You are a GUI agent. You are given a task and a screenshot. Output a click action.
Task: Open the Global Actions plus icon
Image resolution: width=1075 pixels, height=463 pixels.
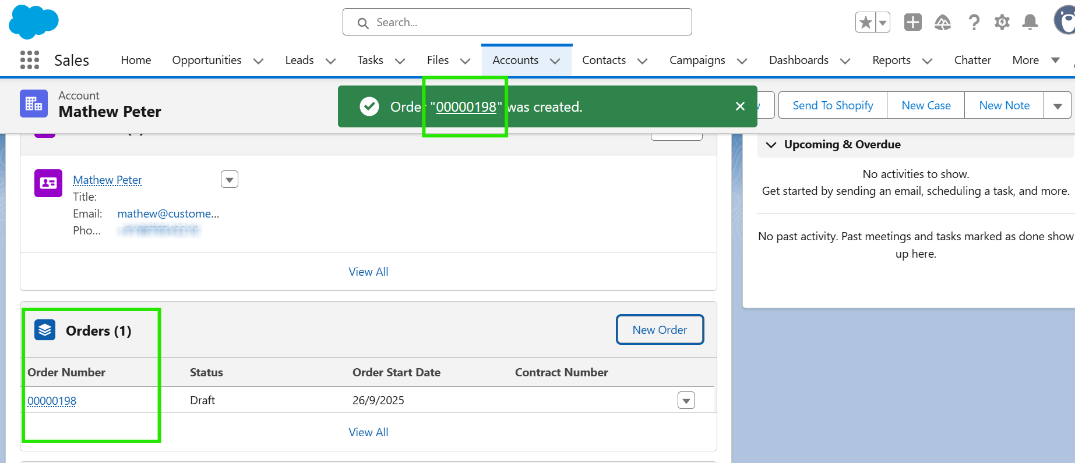pos(913,23)
